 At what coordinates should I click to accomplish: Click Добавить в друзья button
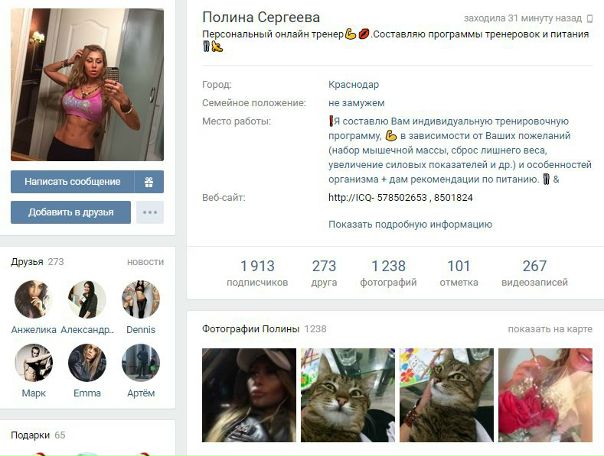(71, 212)
